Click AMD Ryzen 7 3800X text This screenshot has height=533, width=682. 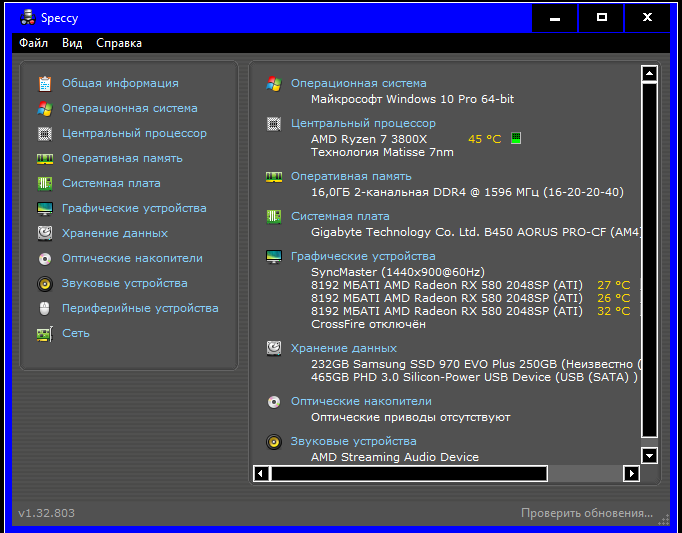369,139
